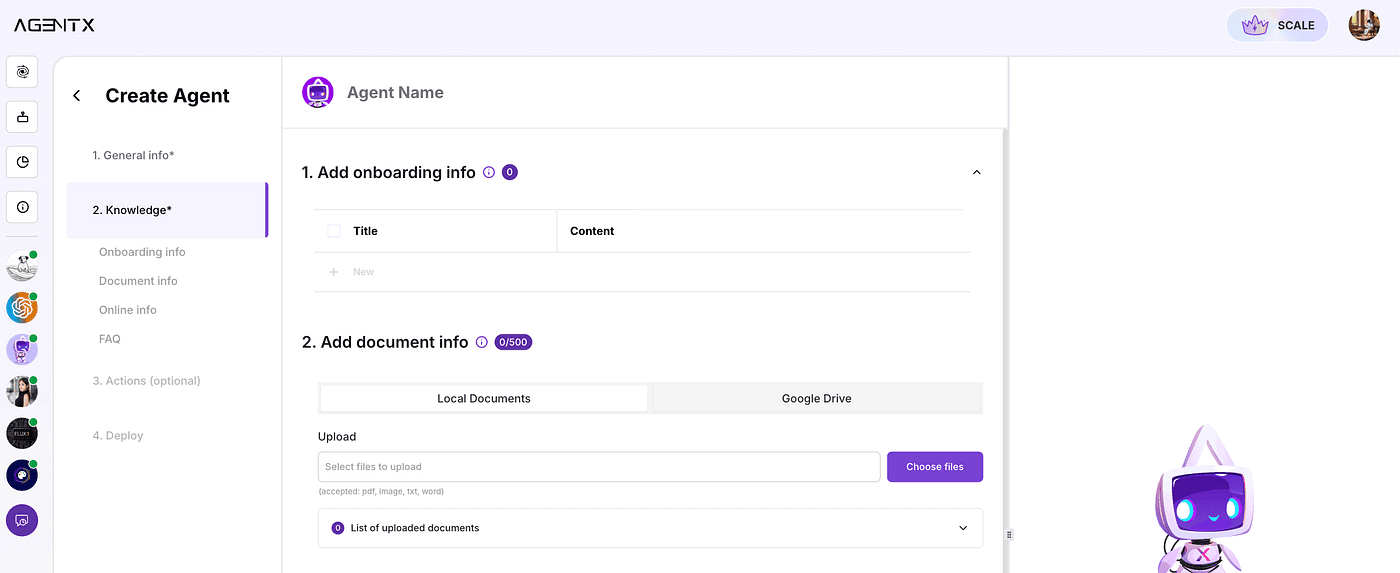The height and width of the screenshot is (573, 1400).
Task: Click the sidebar info circle icon
Action: pos(22,207)
